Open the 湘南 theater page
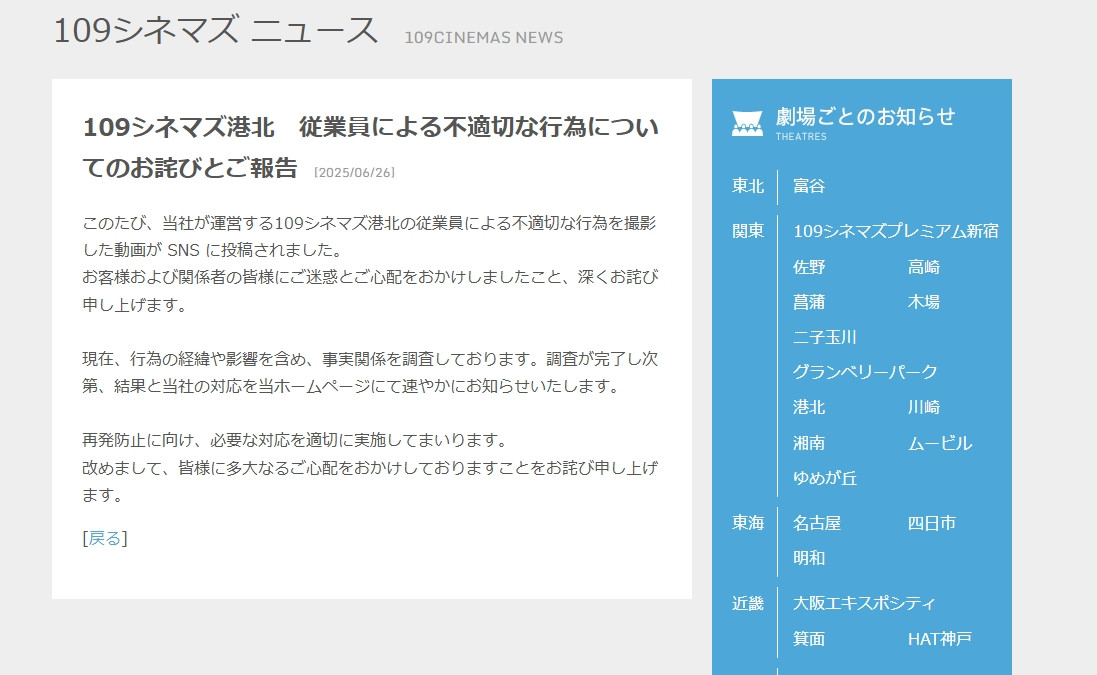 pyautogui.click(x=809, y=443)
